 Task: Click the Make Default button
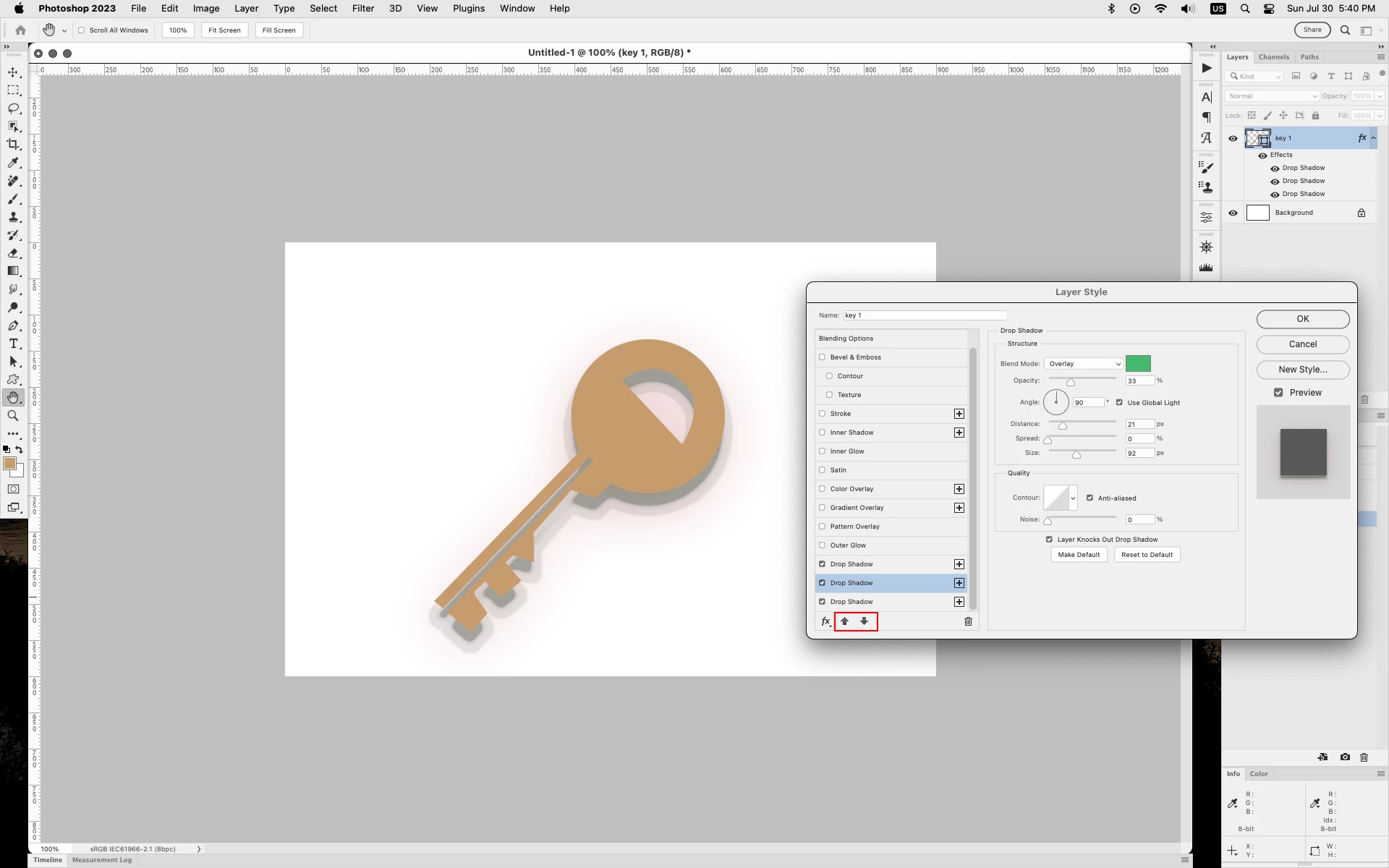[1078, 555]
